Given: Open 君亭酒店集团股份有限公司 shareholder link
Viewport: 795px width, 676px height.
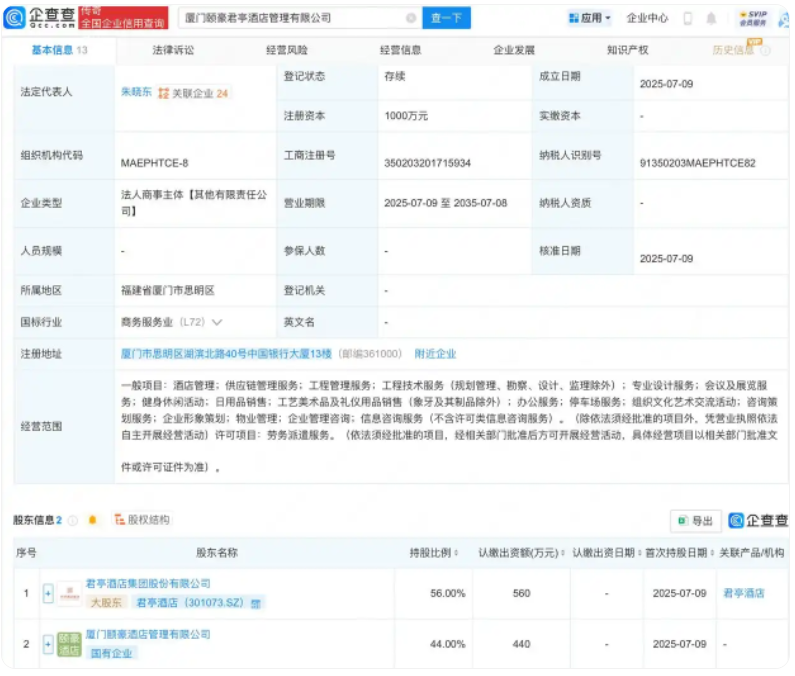Looking at the screenshot, I should 148,584.
